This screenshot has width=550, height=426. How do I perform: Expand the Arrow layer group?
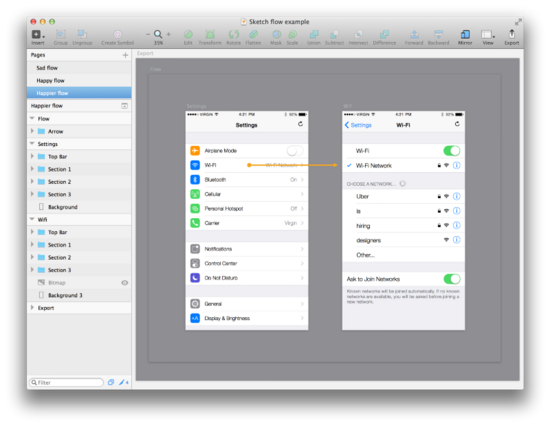coord(32,131)
